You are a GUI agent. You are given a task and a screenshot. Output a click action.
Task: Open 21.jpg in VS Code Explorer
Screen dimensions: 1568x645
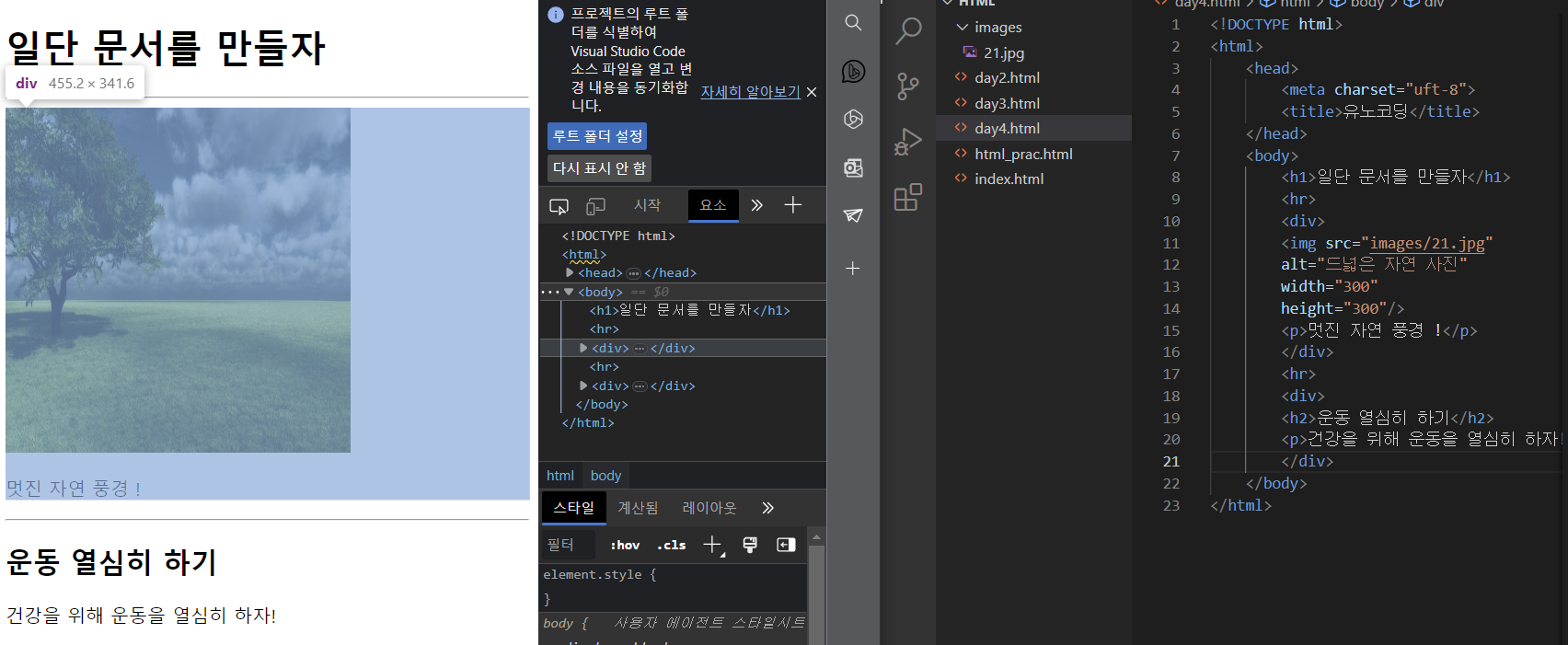[1003, 53]
